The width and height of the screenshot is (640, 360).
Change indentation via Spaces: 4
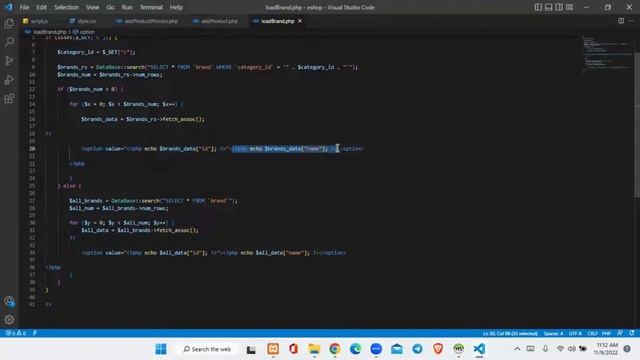[553, 333]
